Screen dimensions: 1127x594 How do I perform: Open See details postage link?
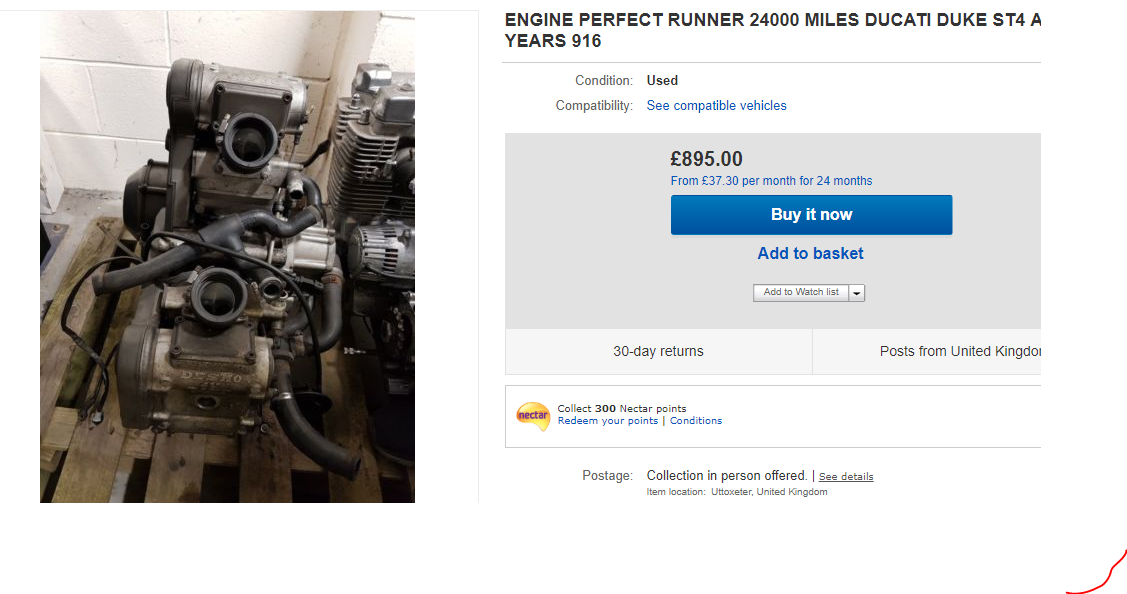[x=846, y=477]
